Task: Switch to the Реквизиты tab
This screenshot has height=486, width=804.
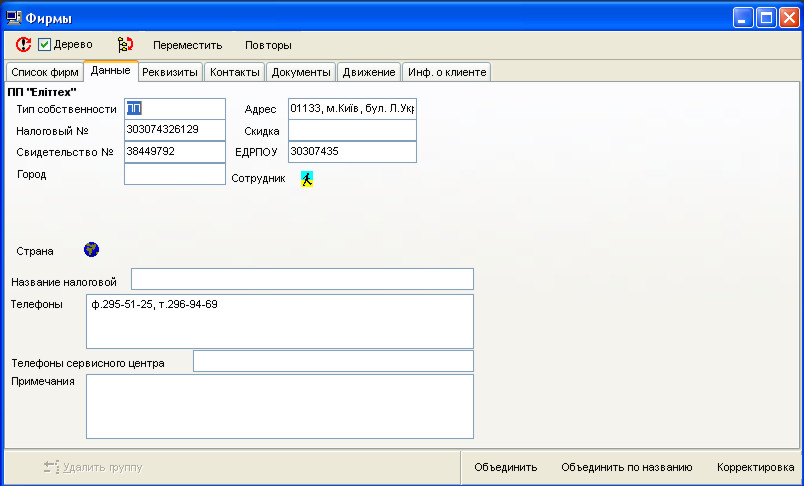Action: point(170,72)
